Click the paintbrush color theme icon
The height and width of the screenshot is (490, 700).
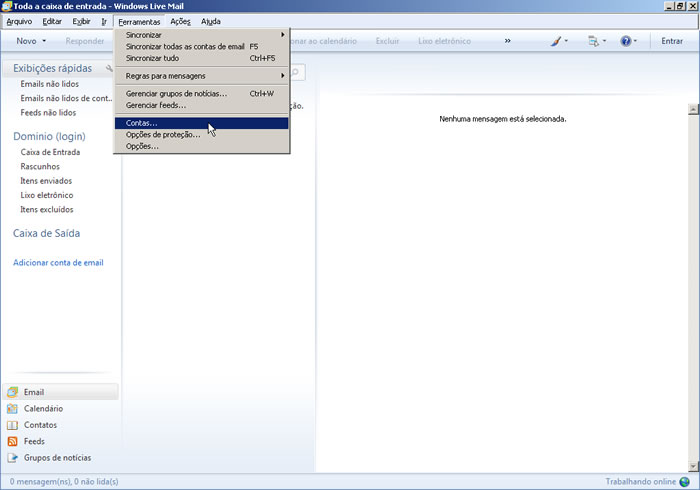click(x=556, y=41)
